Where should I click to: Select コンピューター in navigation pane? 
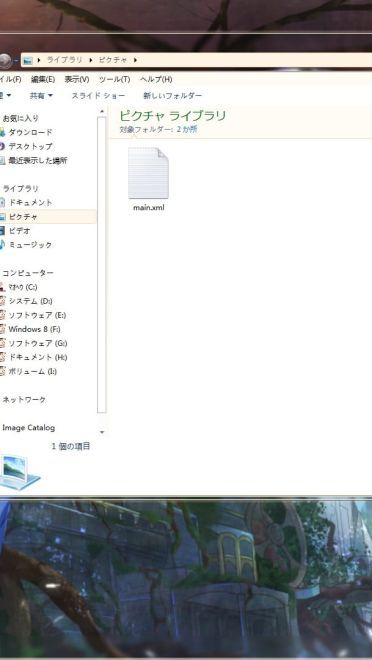coord(28,273)
